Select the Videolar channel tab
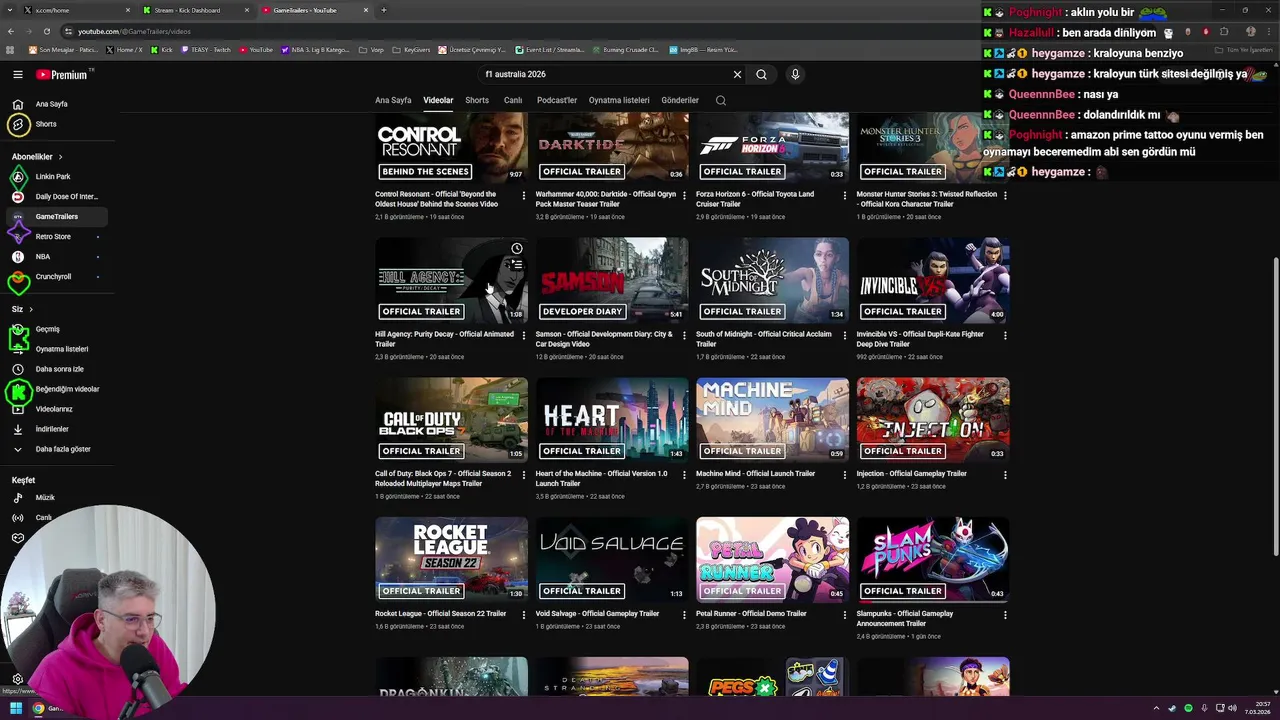This screenshot has width=1280, height=720. tap(438, 100)
